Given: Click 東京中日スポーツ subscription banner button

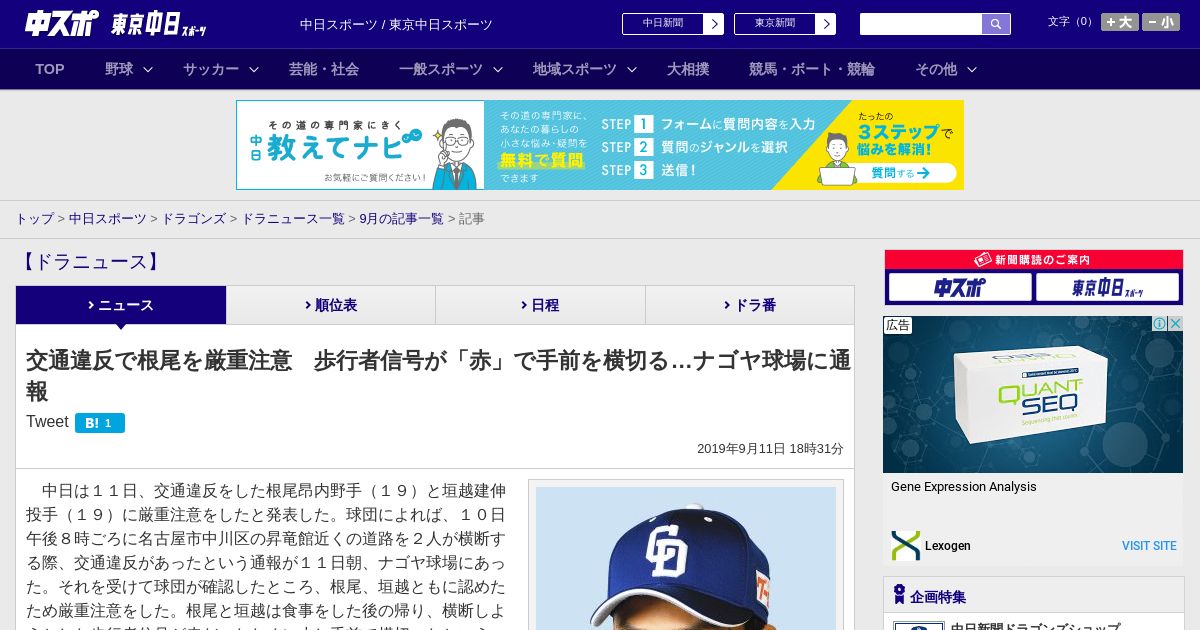Looking at the screenshot, I should [x=1107, y=288].
